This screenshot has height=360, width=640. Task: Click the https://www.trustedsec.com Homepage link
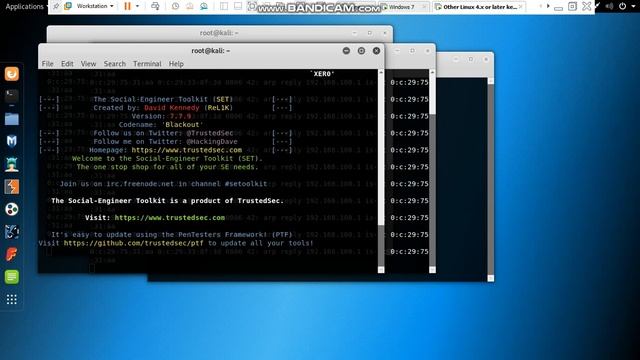pos(187,150)
